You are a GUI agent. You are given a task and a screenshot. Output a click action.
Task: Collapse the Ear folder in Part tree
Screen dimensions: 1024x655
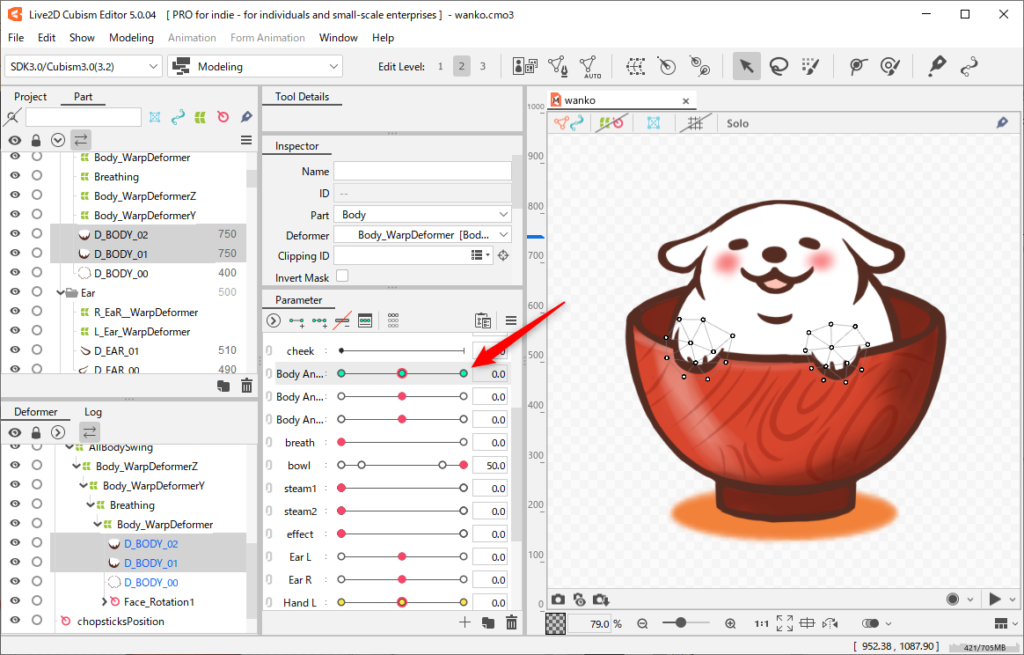tap(62, 293)
